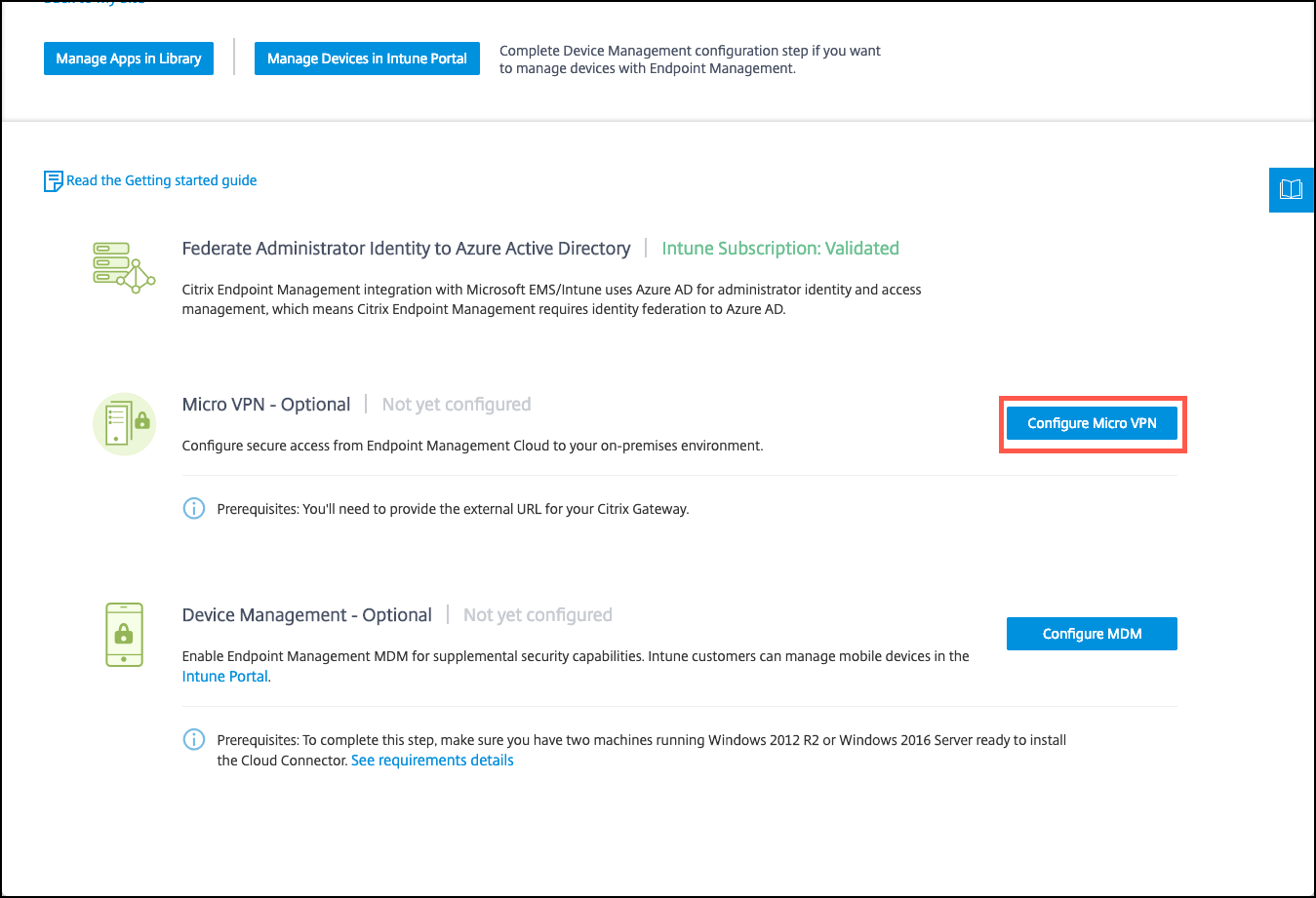Viewport: 1316px width, 898px height.
Task: Click the Federate Administrator Identity heading
Action: tap(406, 249)
